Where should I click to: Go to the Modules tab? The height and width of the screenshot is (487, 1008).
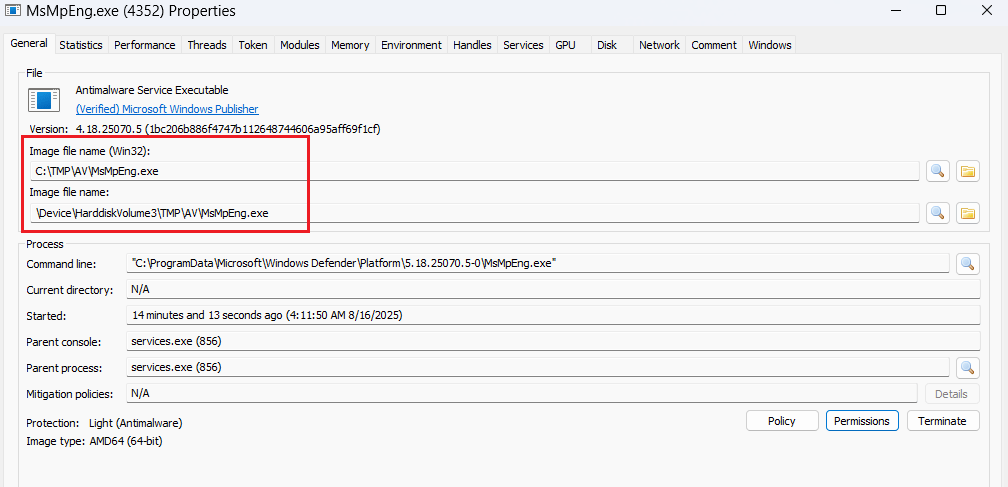pos(299,45)
